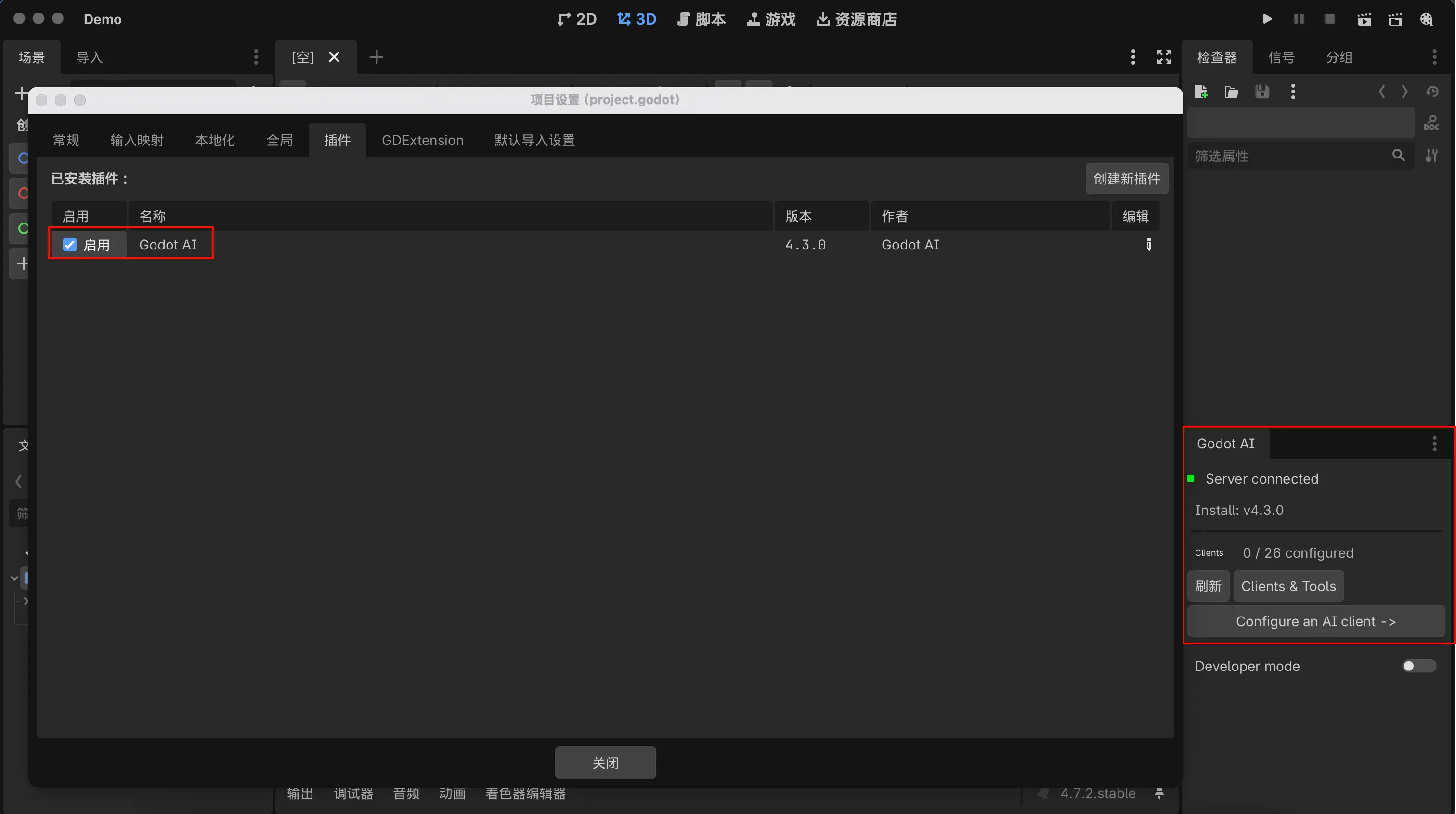Viewport: 1456px width, 814px height.
Task: Switch to the 常规 settings tab
Action: coord(66,140)
